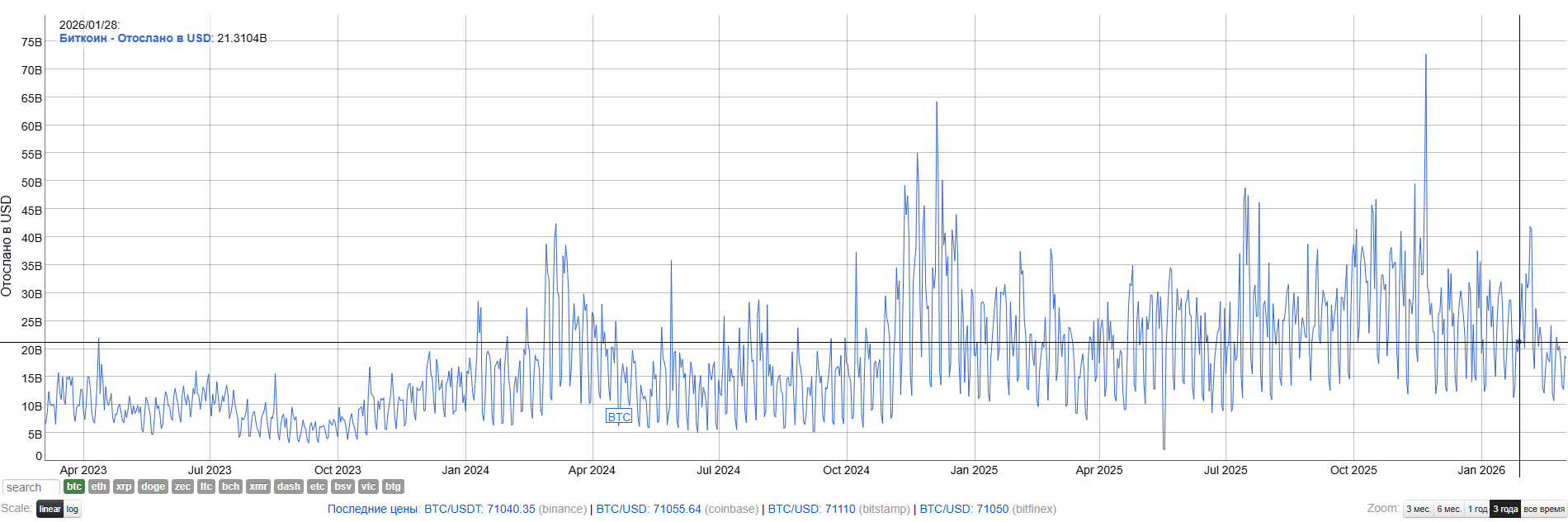This screenshot has width=1568, height=522.
Task: Set zoom range to 3 мес.
Action: click(x=1418, y=509)
